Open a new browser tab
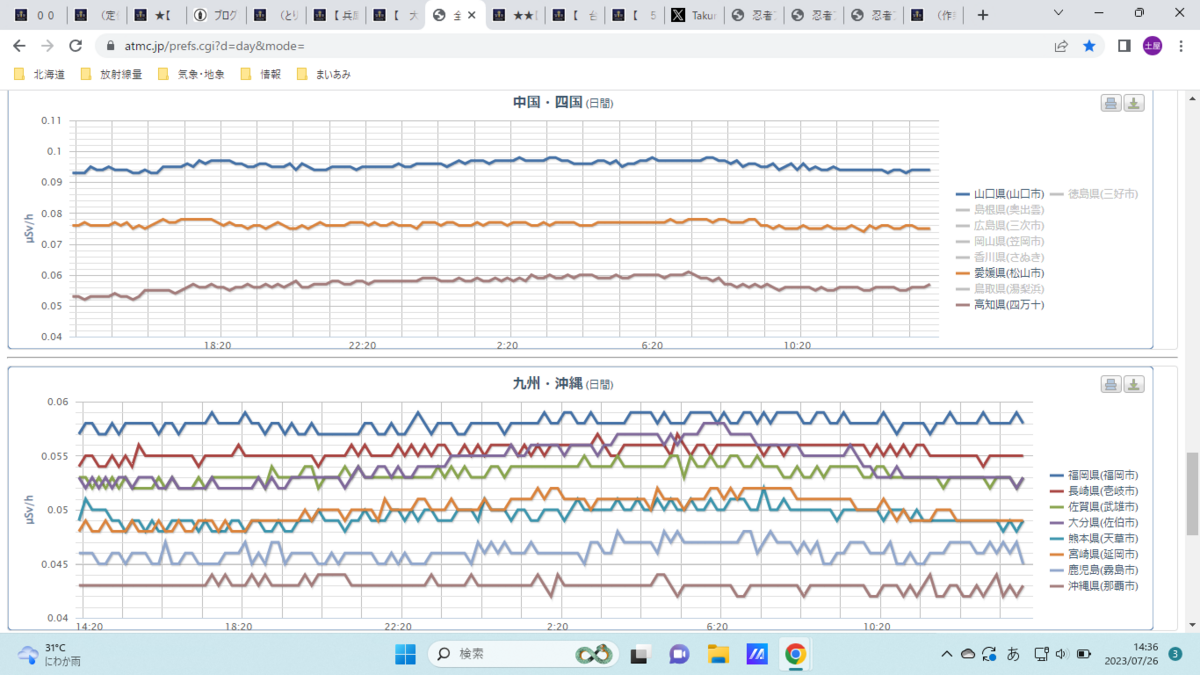Image resolution: width=1200 pixels, height=675 pixels. [983, 15]
